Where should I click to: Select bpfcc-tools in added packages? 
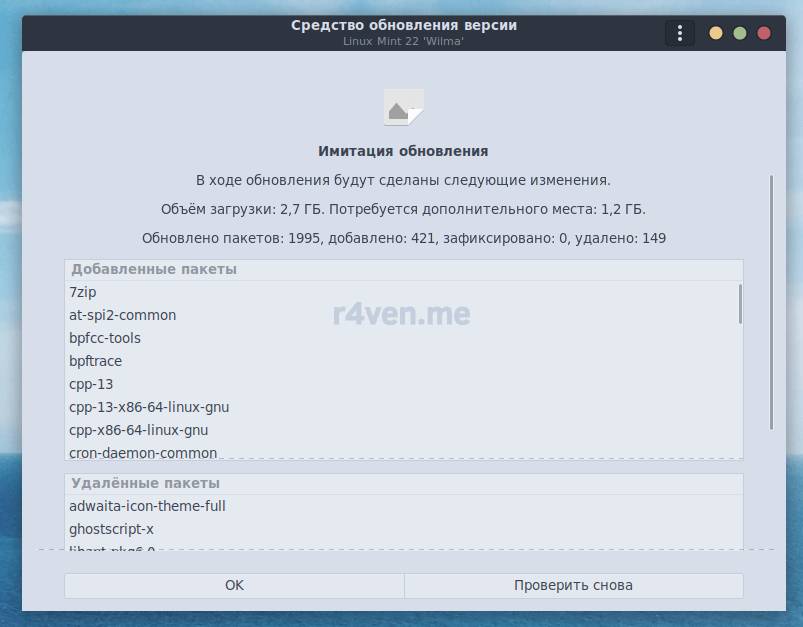tap(105, 338)
